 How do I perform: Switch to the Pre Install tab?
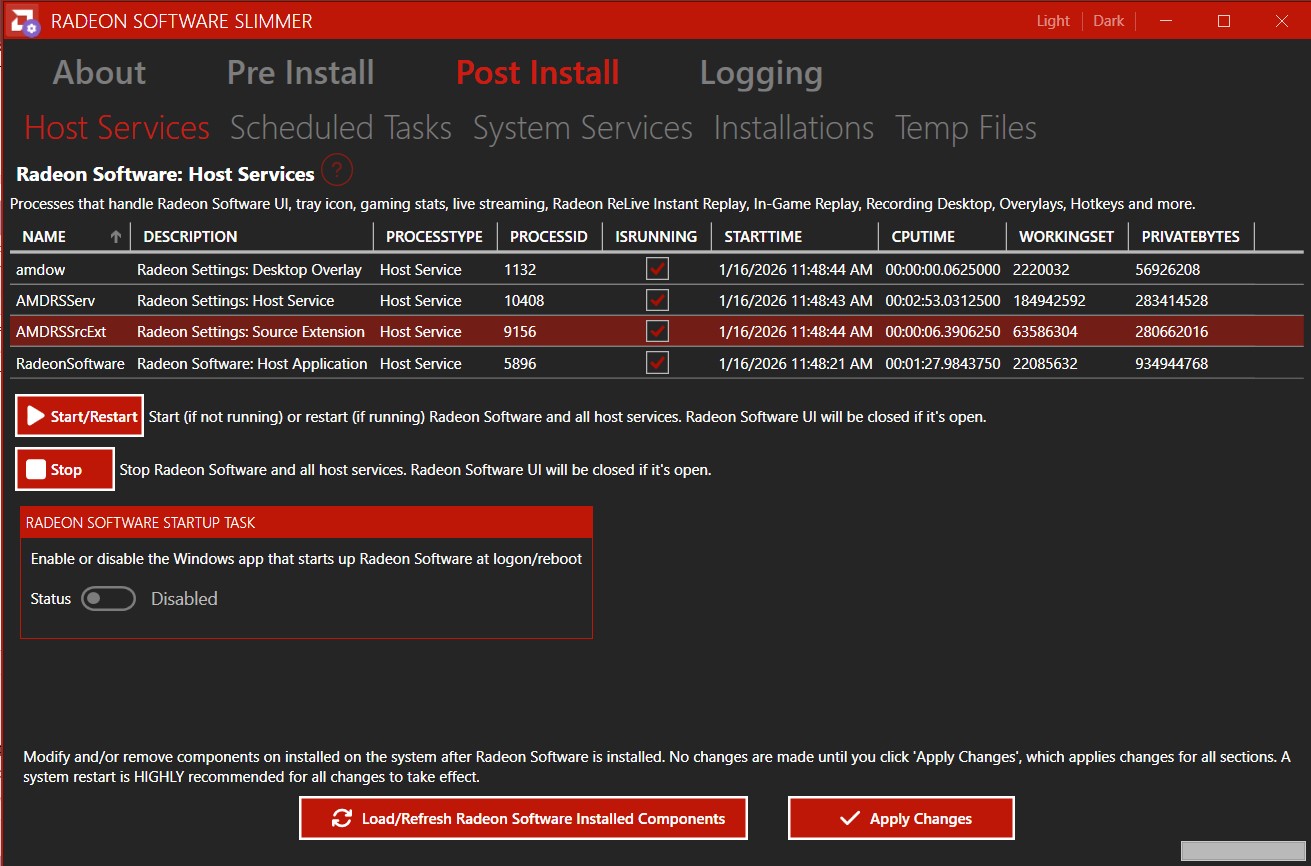(301, 73)
